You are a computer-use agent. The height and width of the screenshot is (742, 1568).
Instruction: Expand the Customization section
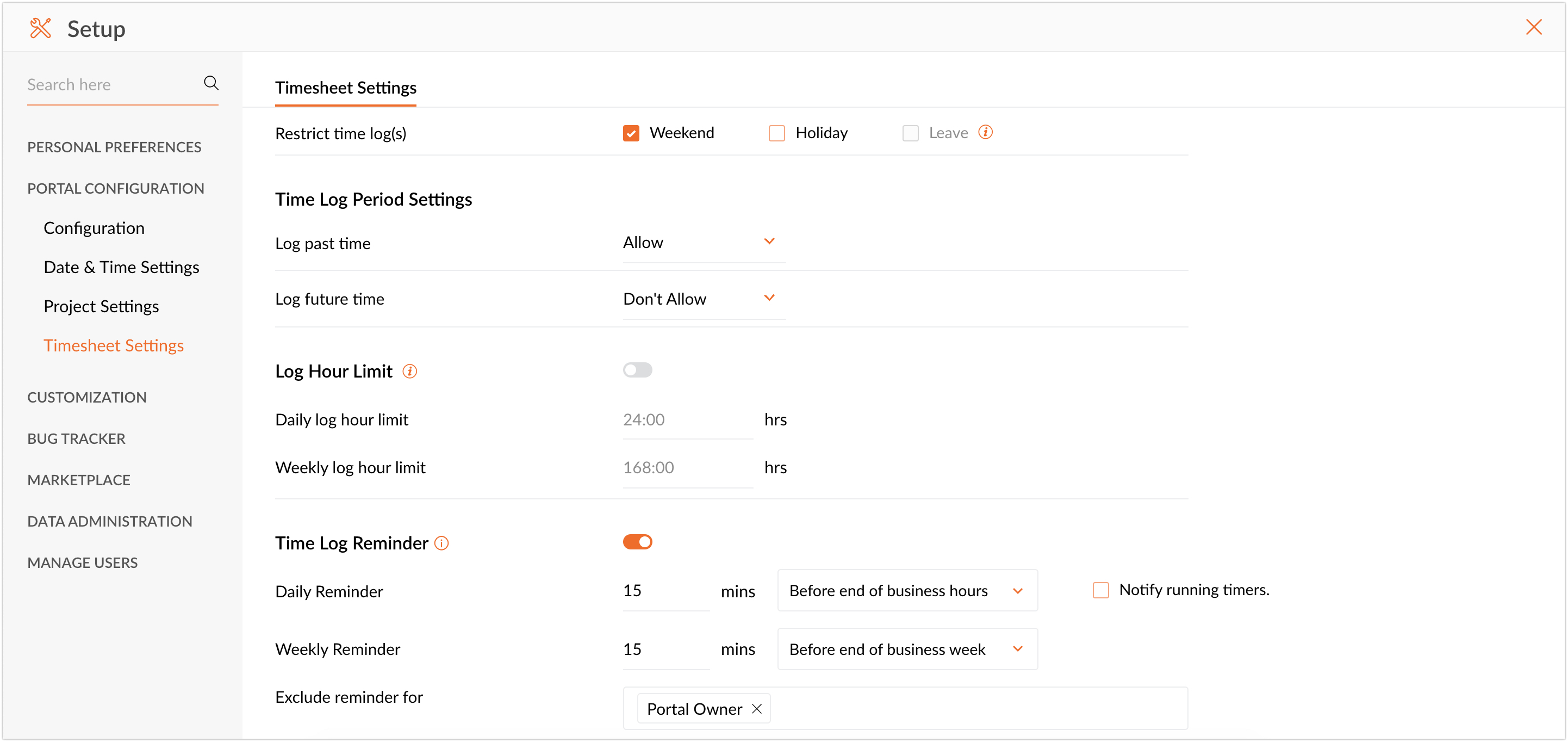tap(86, 397)
